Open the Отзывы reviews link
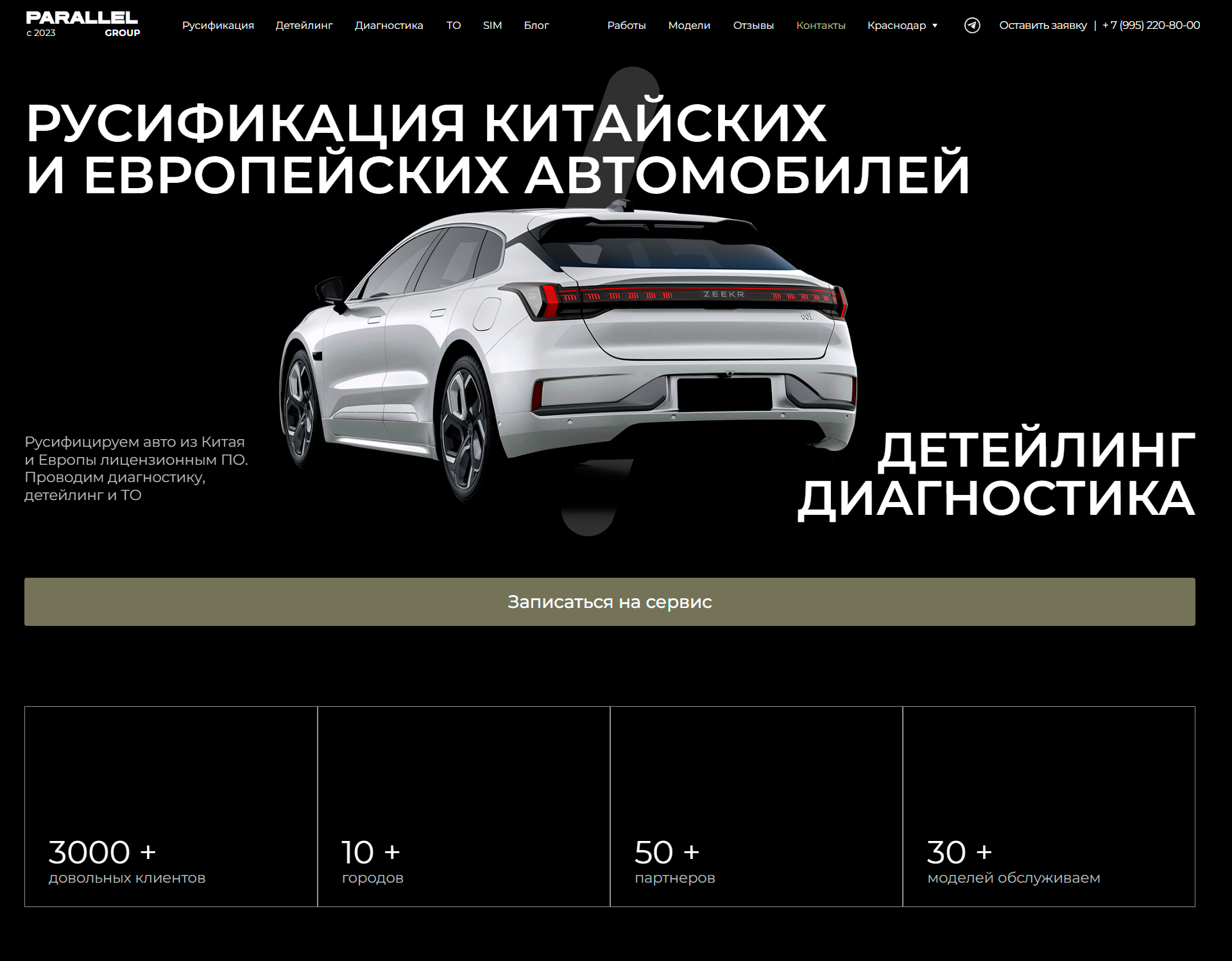1232x961 pixels. (x=753, y=25)
